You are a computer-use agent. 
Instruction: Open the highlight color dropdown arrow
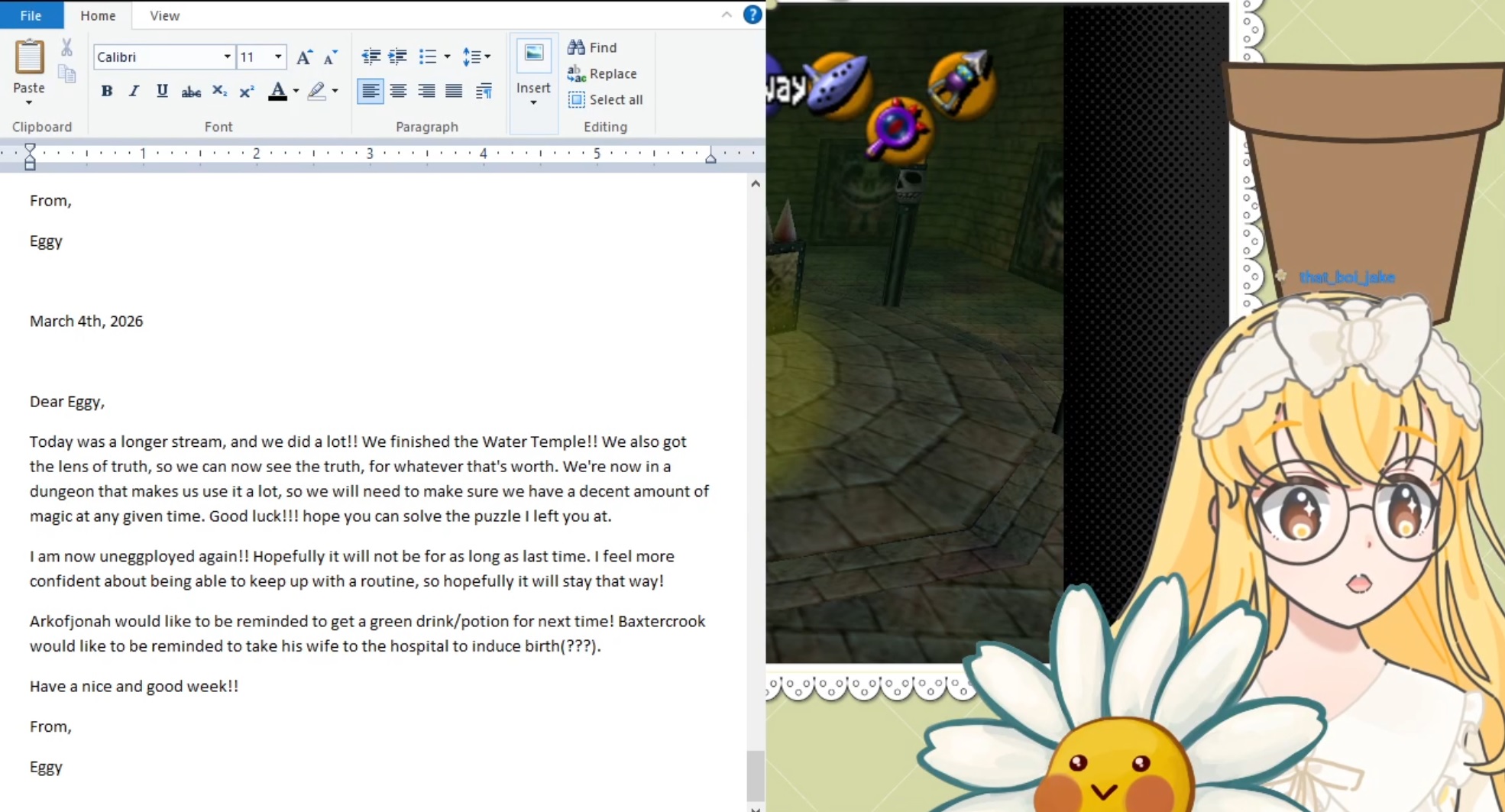tap(335, 91)
